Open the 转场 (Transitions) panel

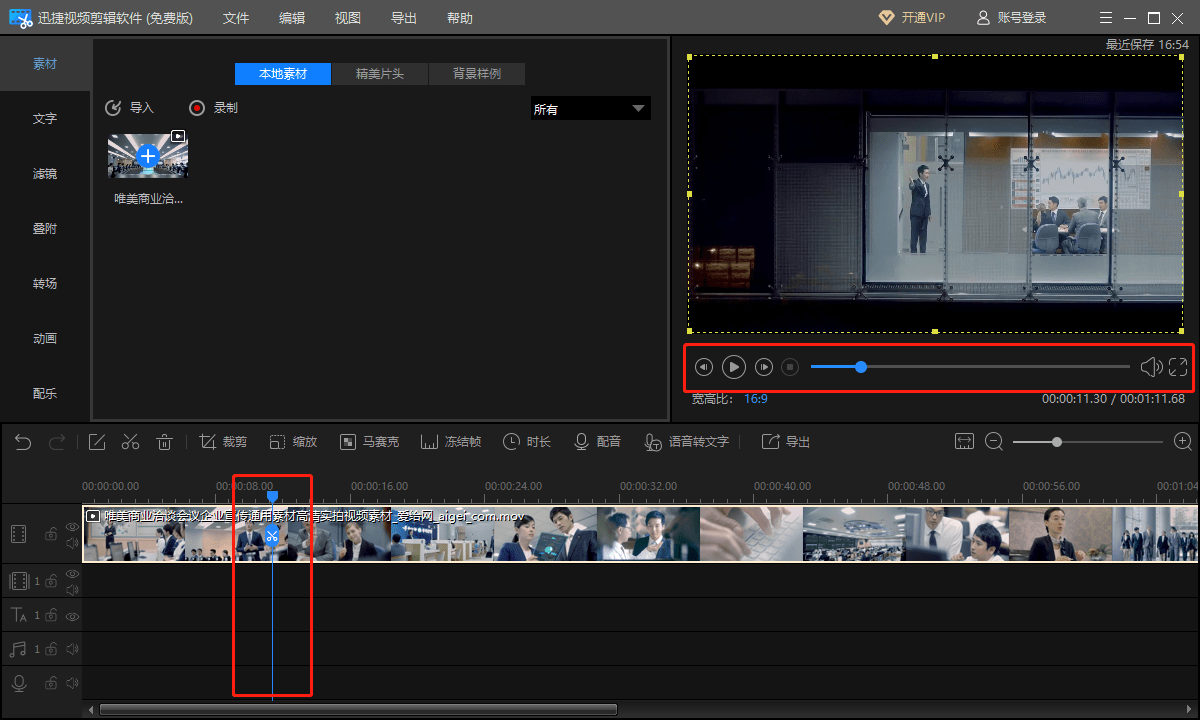(x=44, y=283)
